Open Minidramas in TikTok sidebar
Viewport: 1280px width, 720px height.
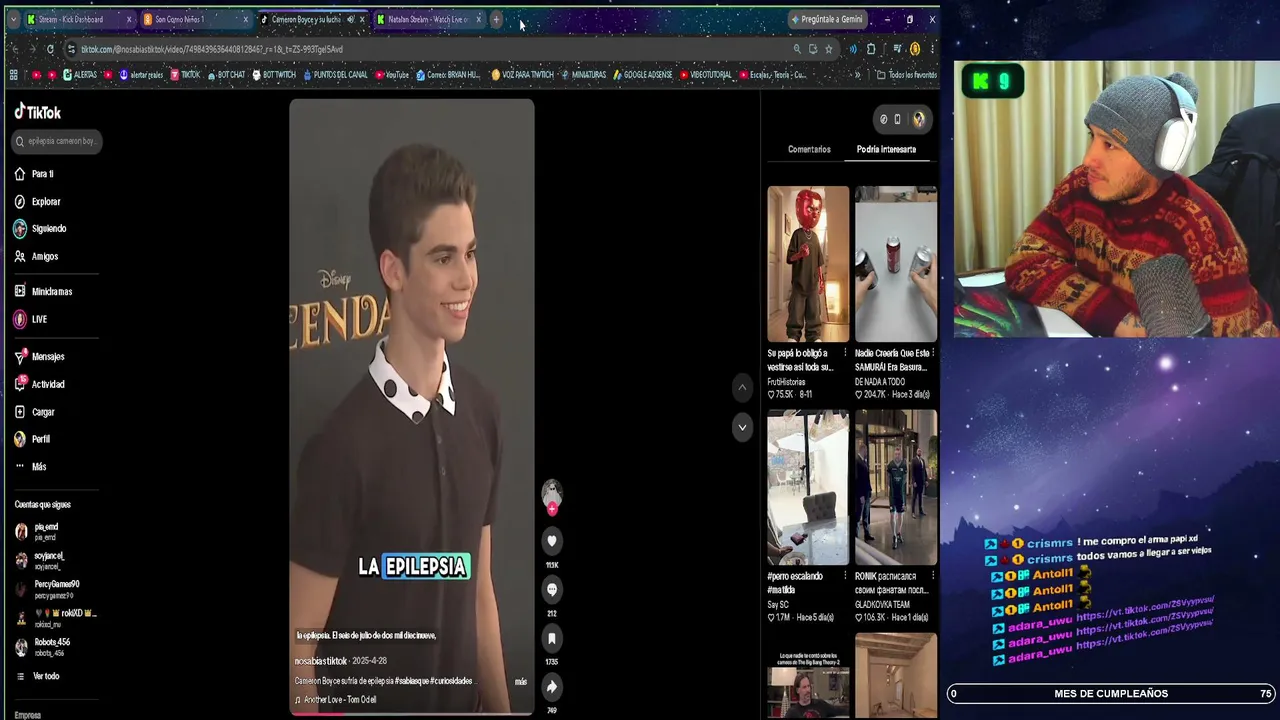click(44, 292)
